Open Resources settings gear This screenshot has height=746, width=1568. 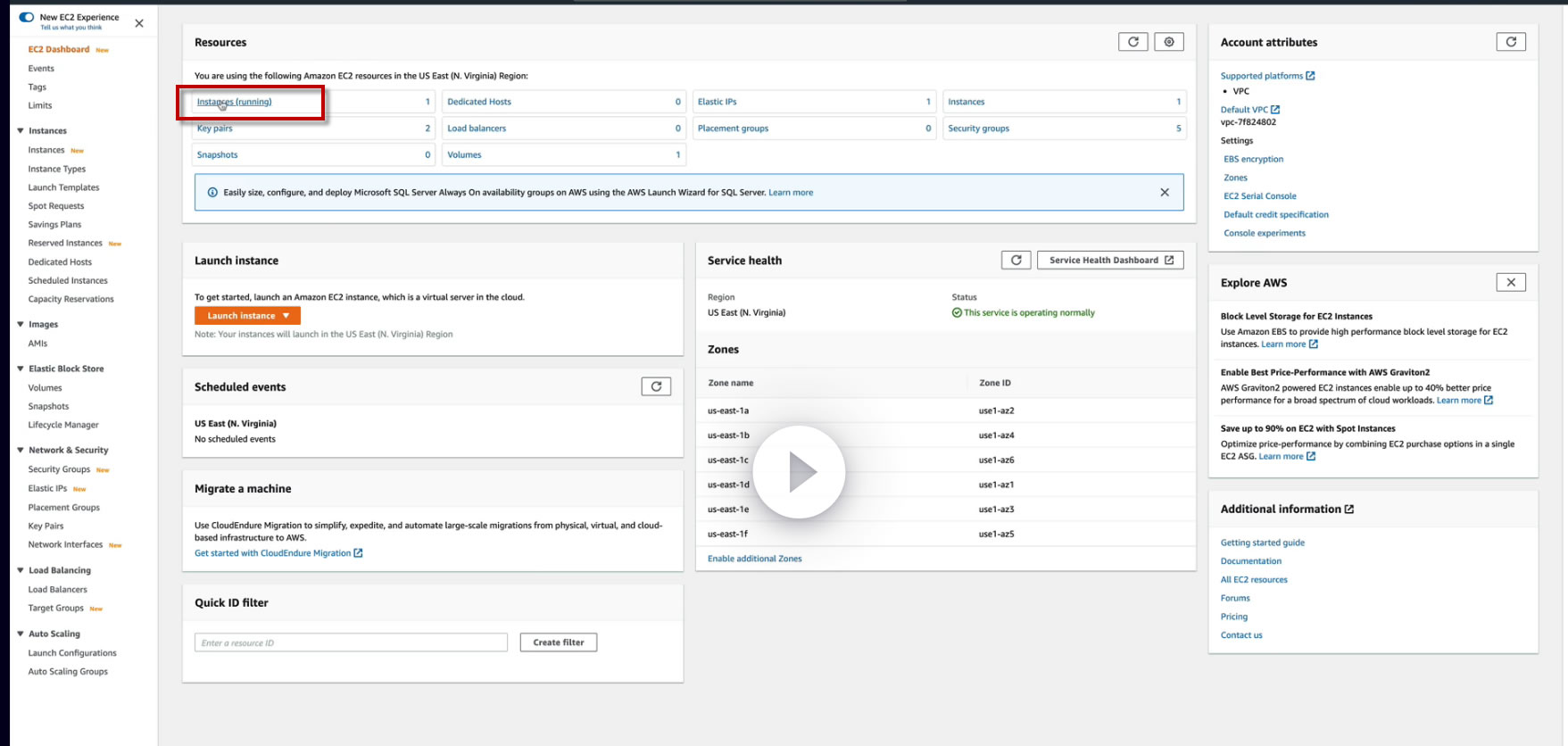pyautogui.click(x=1168, y=42)
